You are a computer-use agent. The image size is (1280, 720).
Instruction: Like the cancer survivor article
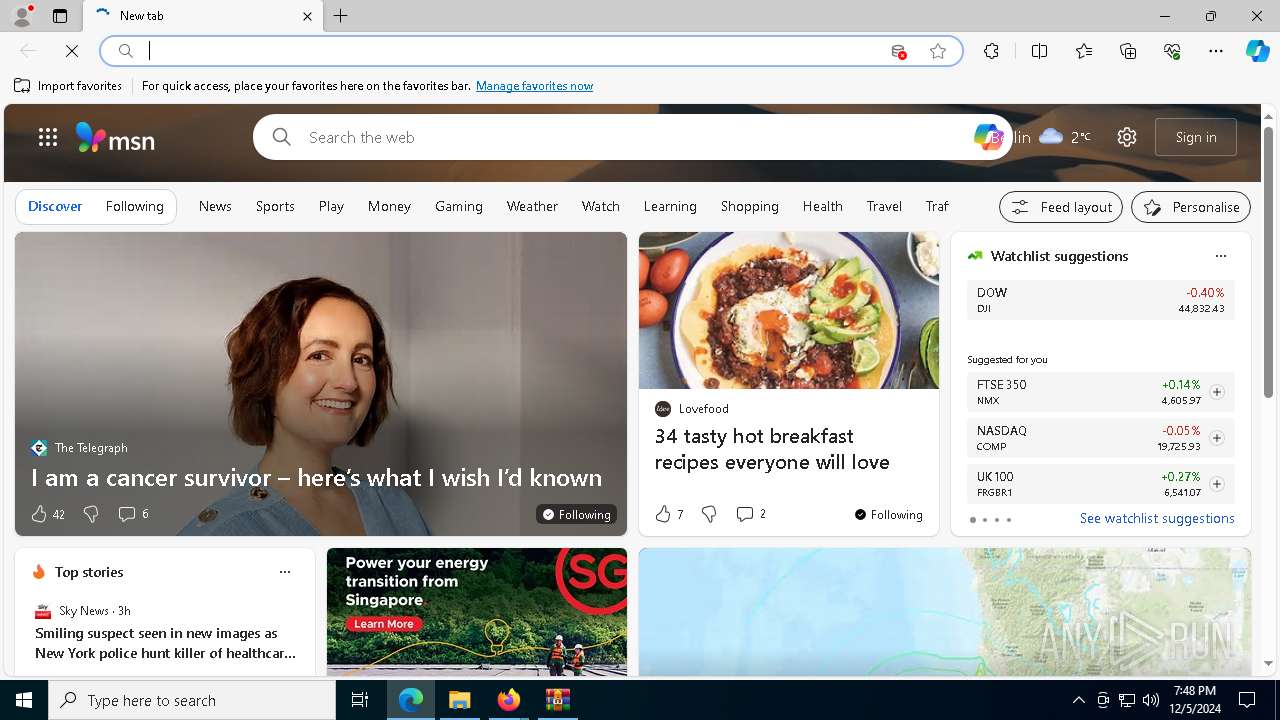click(x=39, y=514)
